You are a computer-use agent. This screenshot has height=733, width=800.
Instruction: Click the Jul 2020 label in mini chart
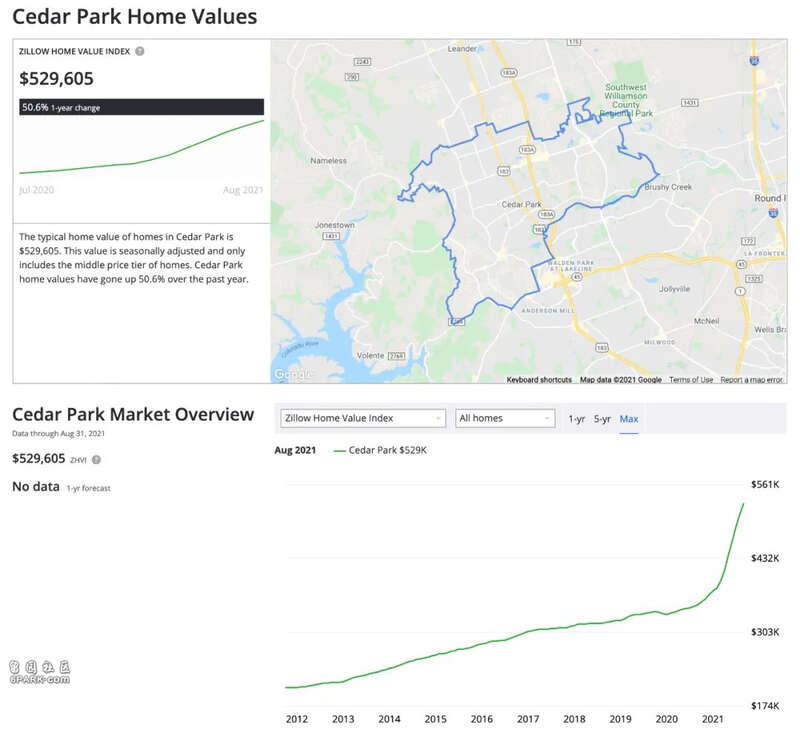point(36,190)
